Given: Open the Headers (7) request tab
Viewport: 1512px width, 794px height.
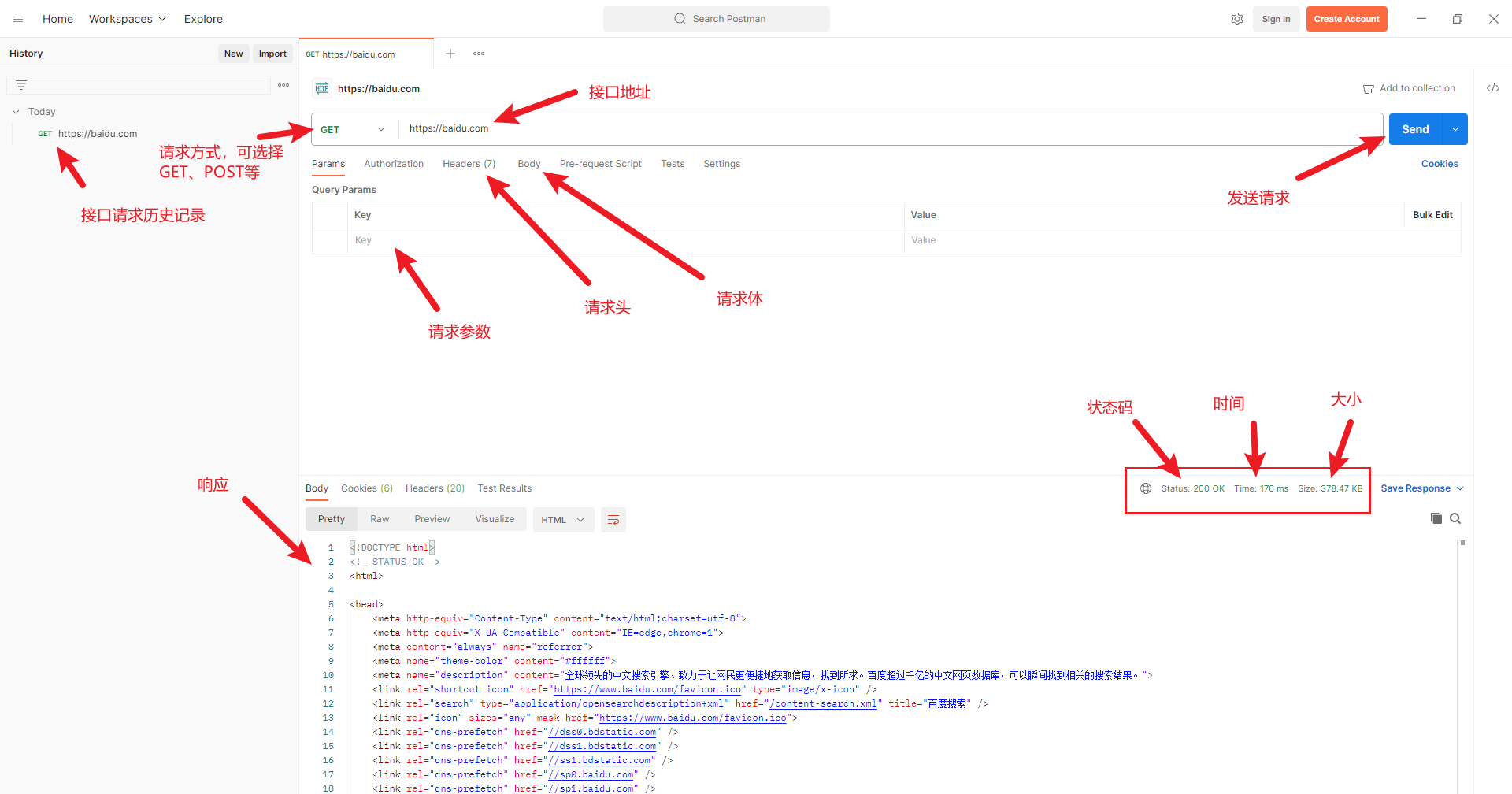Looking at the screenshot, I should point(469,164).
